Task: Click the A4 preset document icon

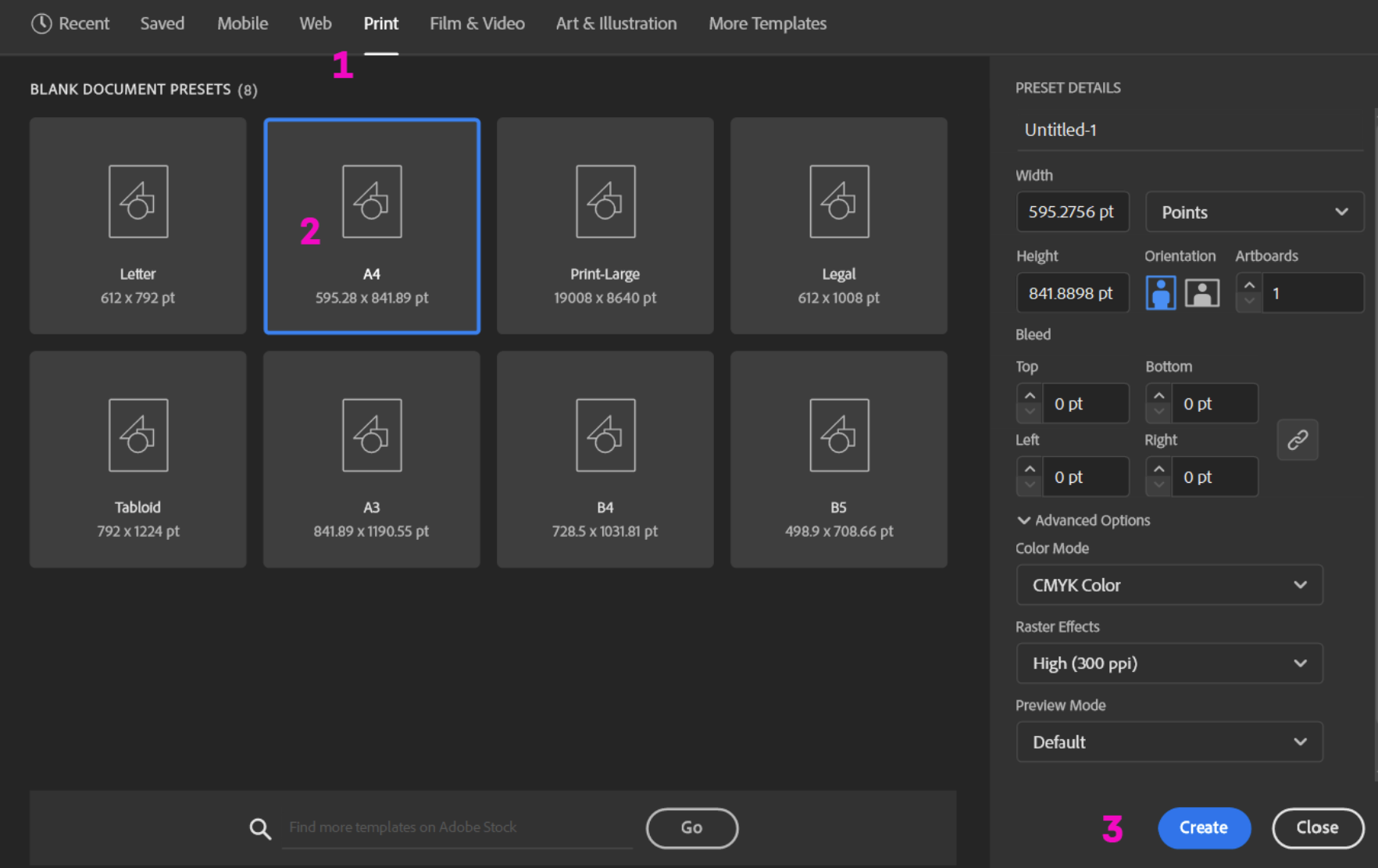Action: coord(372,202)
